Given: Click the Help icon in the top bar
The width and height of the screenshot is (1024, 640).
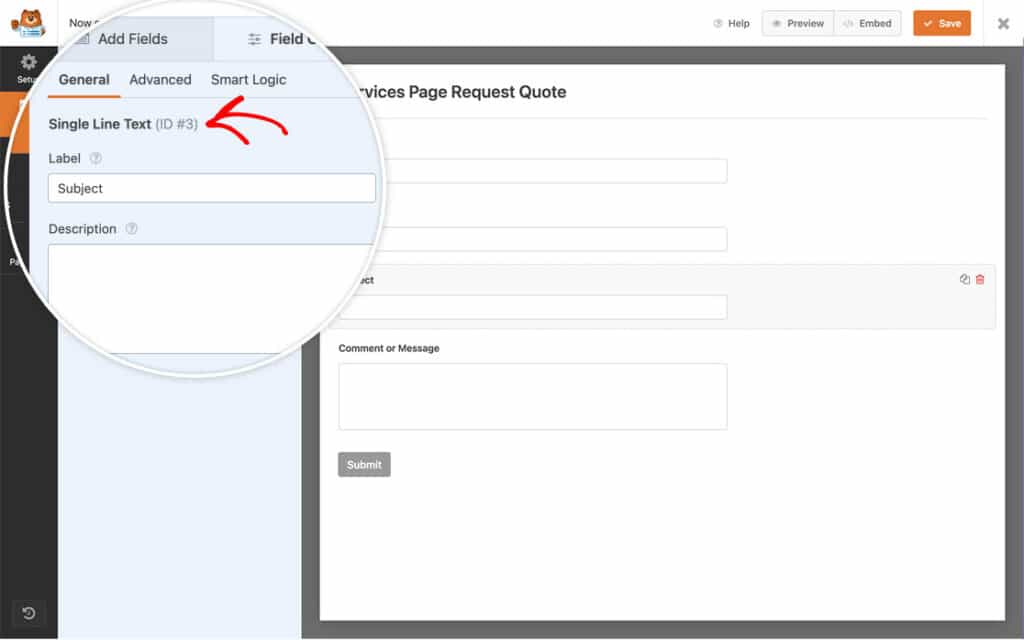Looking at the screenshot, I should pyautogui.click(x=731, y=22).
